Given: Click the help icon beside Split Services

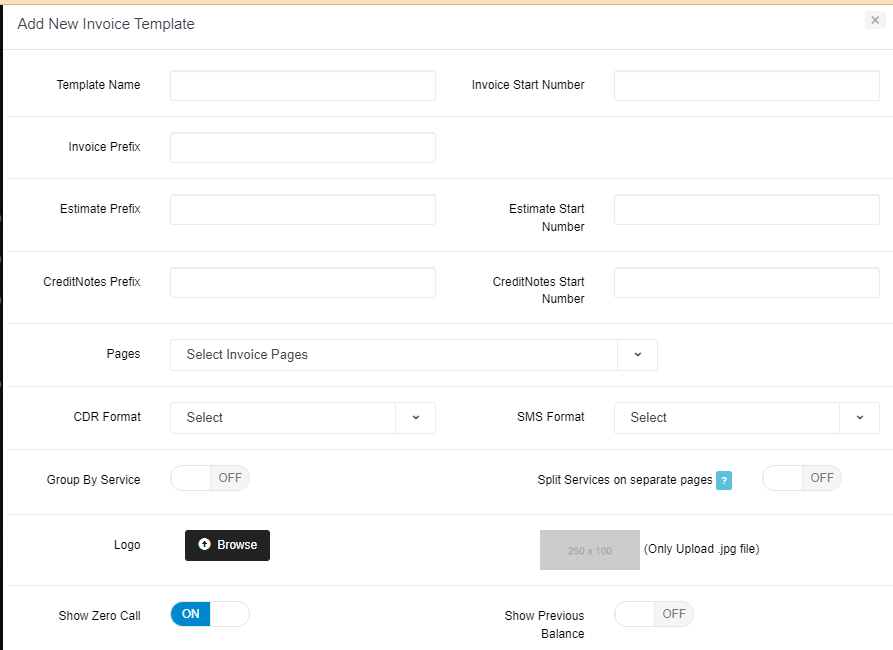Looking at the screenshot, I should tap(724, 480).
